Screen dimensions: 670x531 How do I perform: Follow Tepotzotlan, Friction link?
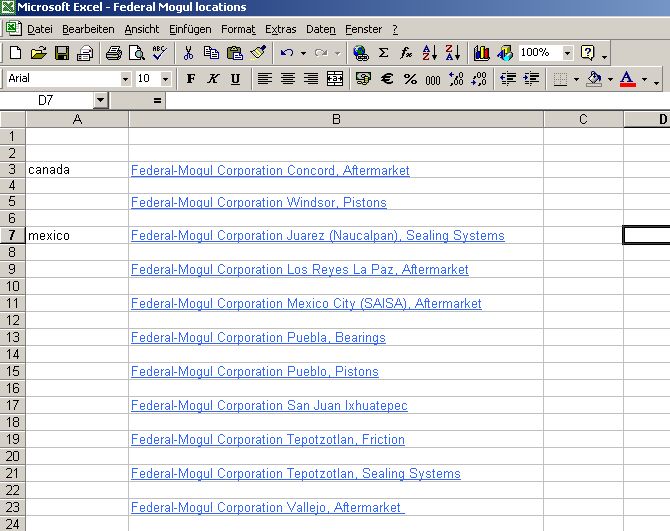coord(267,439)
